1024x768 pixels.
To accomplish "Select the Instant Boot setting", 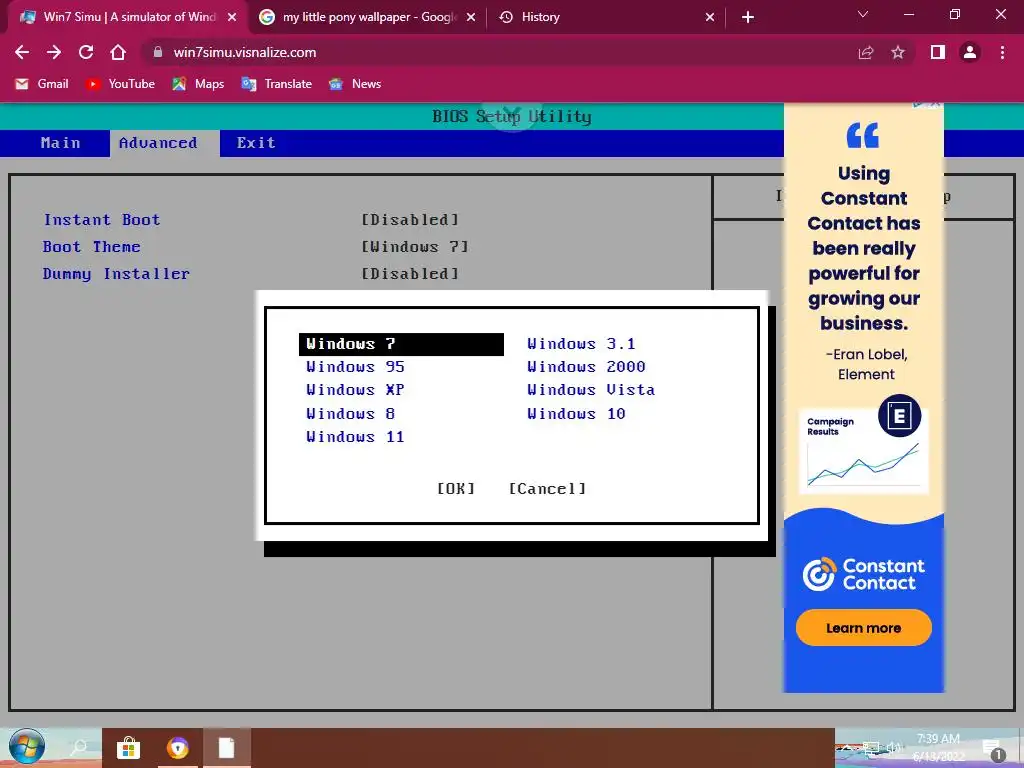I will pyautogui.click(x=102, y=220).
